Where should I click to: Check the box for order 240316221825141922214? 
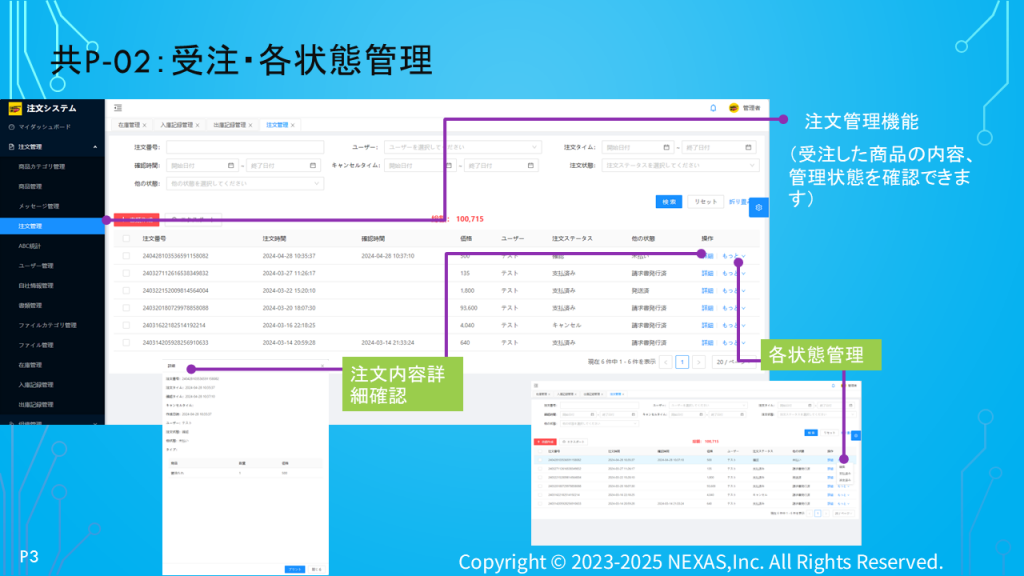(126, 325)
